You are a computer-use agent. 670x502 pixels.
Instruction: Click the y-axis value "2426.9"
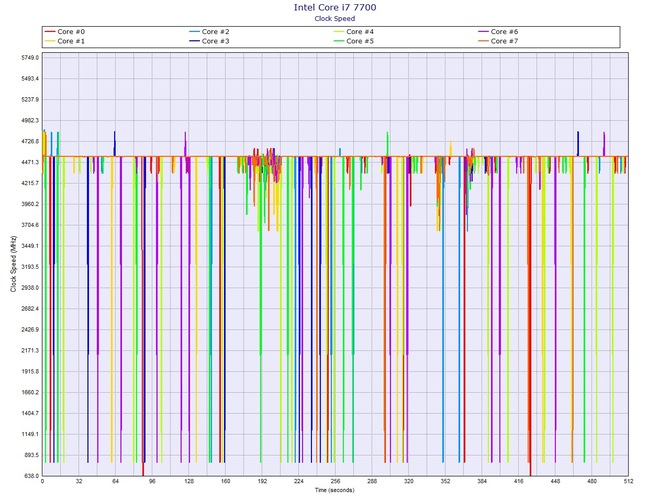[x=30, y=330]
